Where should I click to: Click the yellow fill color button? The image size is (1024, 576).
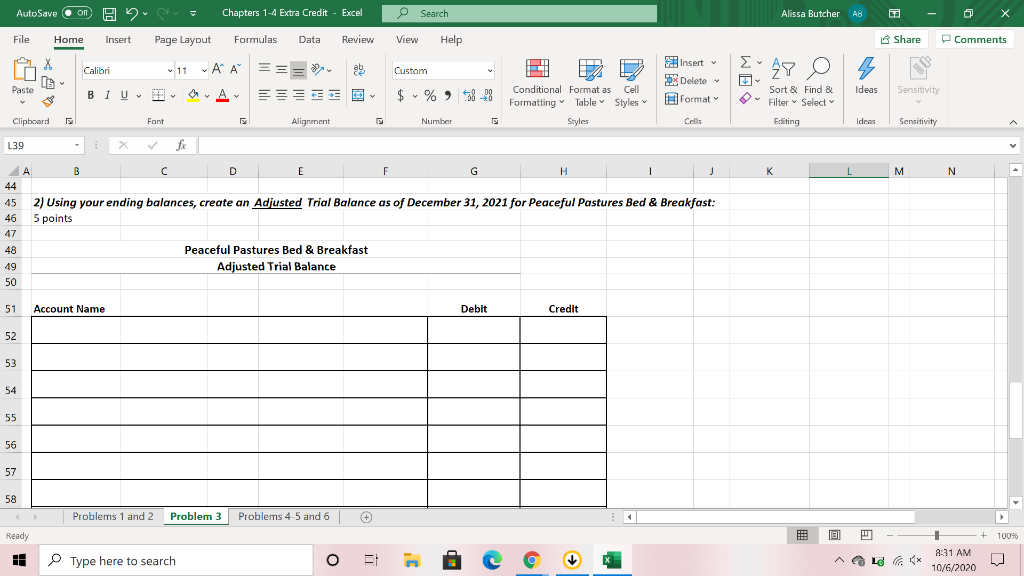193,95
